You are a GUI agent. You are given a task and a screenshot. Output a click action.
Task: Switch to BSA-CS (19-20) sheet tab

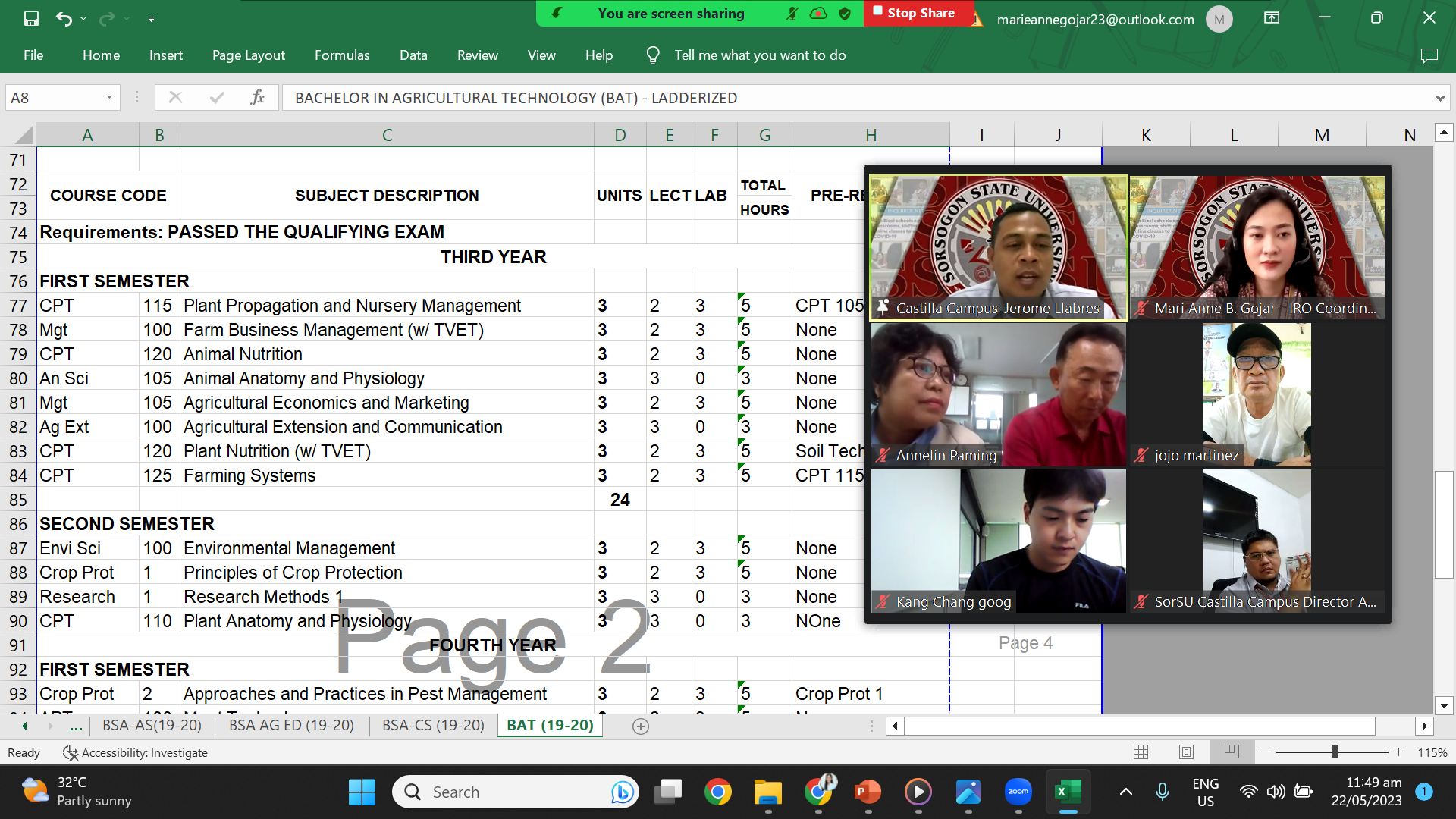pyautogui.click(x=433, y=725)
